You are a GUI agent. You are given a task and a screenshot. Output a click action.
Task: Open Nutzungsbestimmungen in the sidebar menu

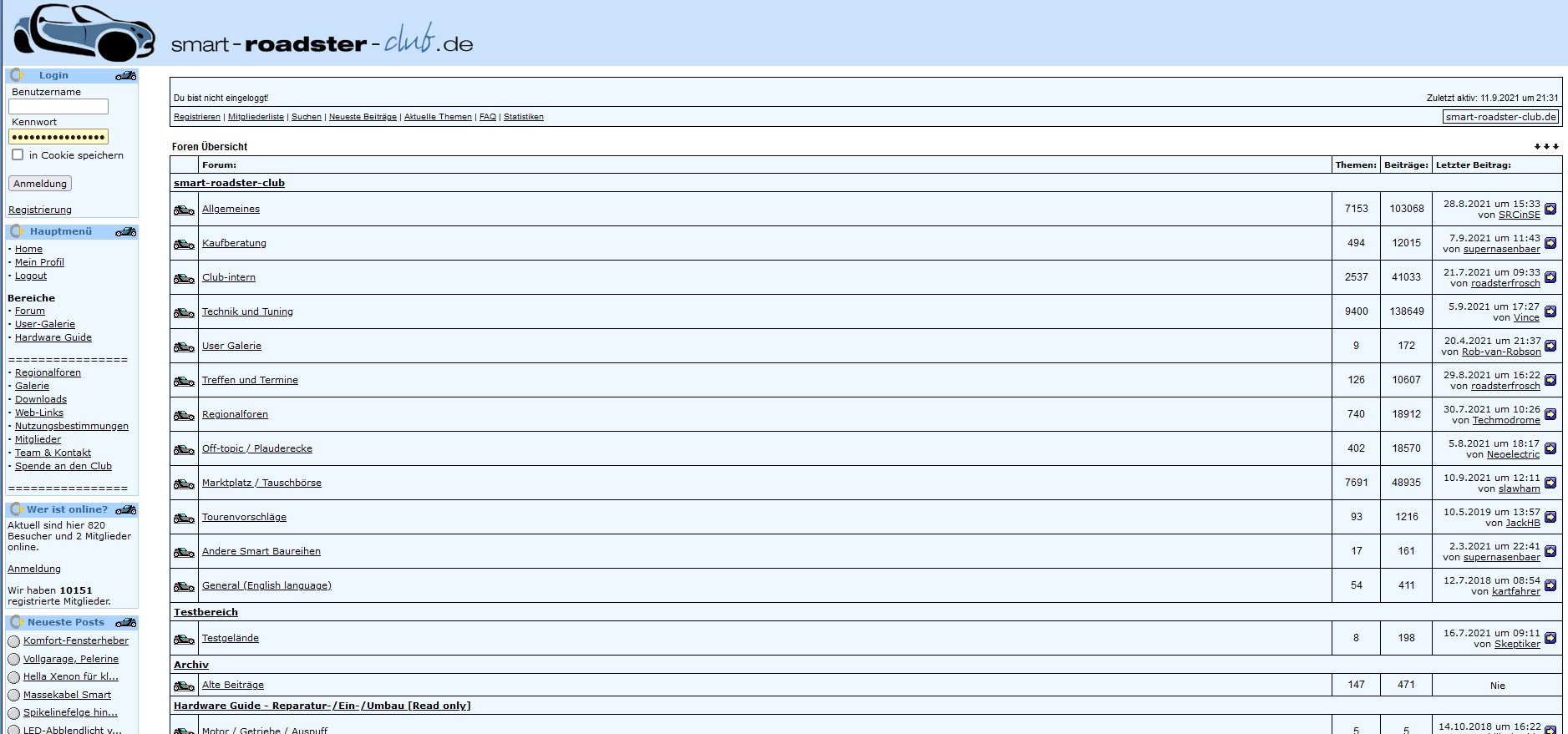[x=72, y=426]
